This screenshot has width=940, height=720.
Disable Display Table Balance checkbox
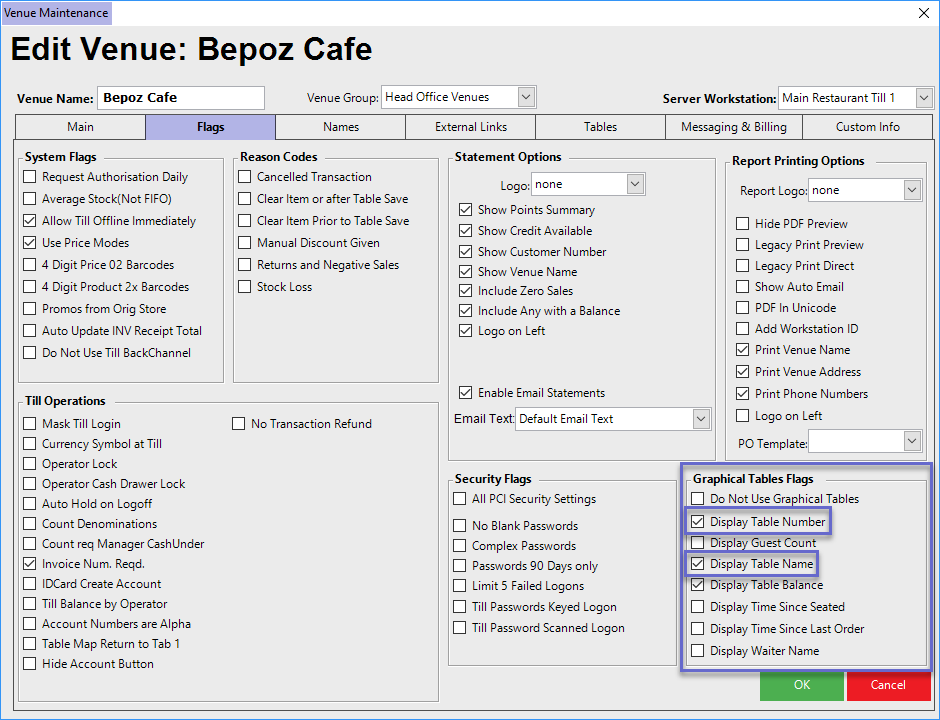coord(697,585)
